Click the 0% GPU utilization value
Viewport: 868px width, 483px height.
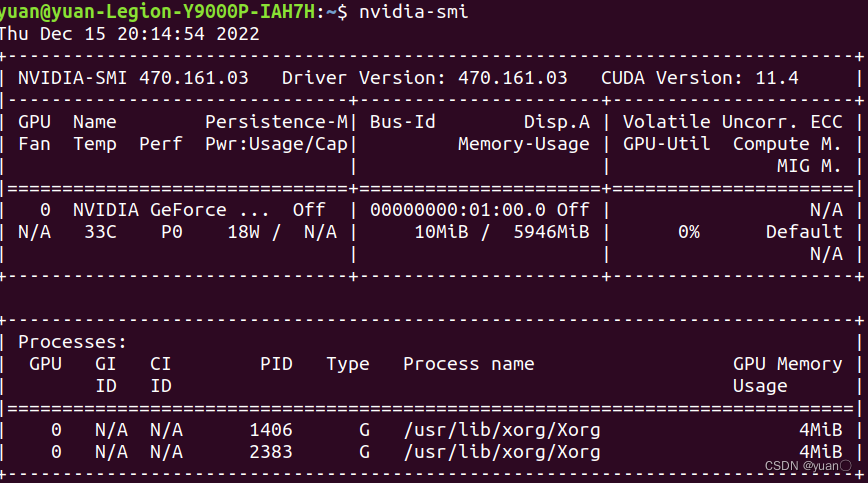pyautogui.click(x=689, y=232)
